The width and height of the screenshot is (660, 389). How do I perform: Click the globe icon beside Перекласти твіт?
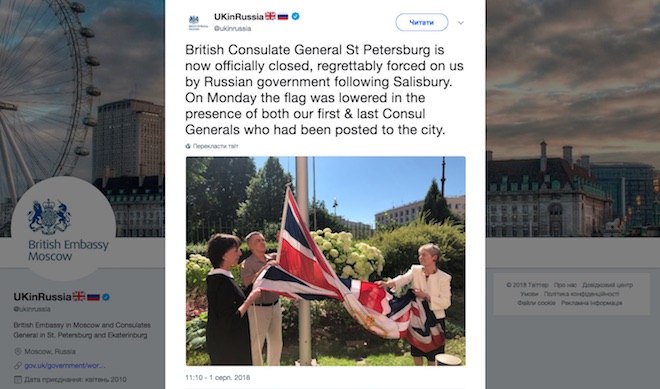[x=188, y=146]
